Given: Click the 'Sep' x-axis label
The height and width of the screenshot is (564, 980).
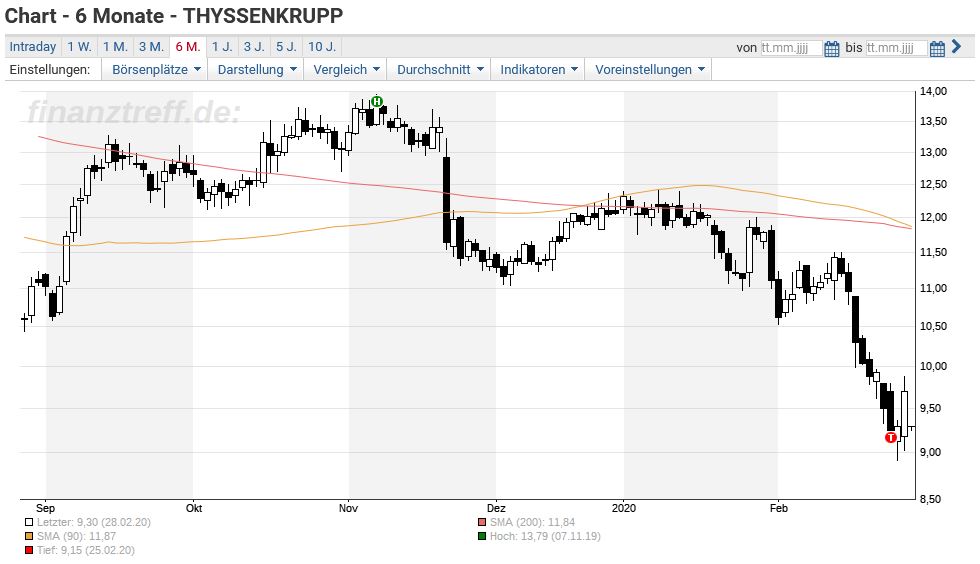Looking at the screenshot, I should [x=46, y=508].
